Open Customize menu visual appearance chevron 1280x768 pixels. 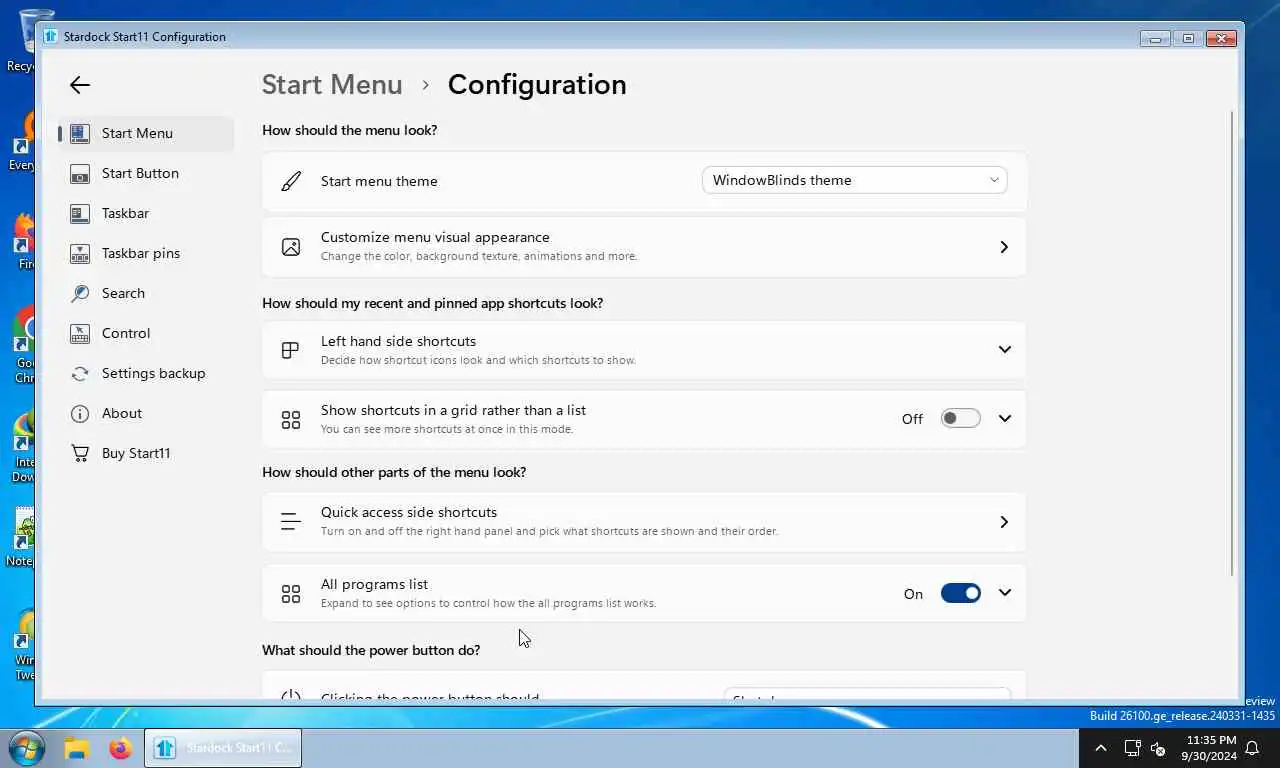tap(1004, 247)
